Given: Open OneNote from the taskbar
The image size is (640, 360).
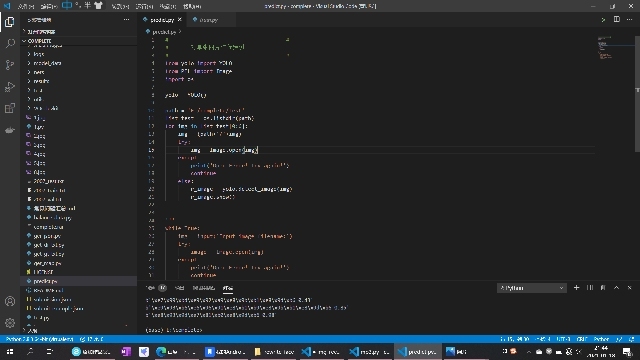Looking at the screenshot, I should click(126, 351).
